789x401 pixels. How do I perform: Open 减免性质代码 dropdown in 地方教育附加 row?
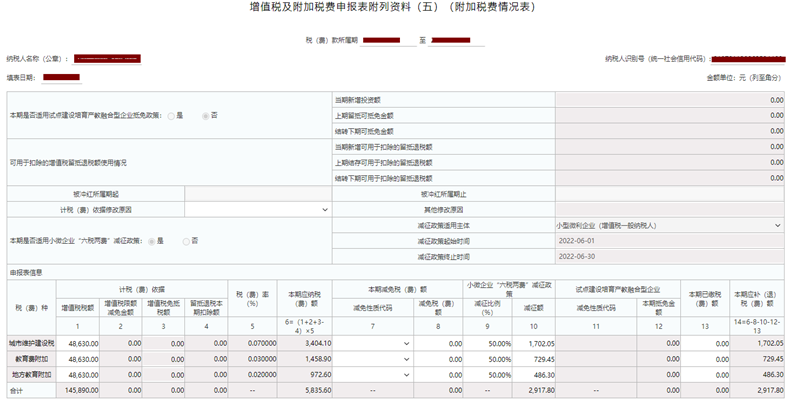coord(372,375)
